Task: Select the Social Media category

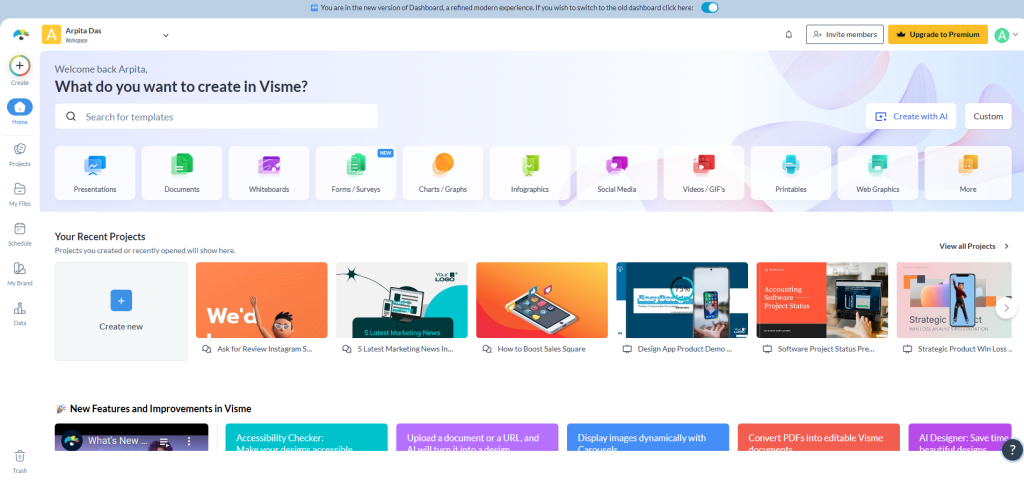Action: (x=616, y=173)
